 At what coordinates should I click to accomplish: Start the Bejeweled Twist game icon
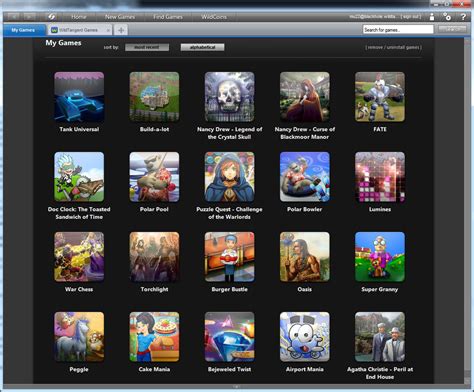[x=229, y=337]
